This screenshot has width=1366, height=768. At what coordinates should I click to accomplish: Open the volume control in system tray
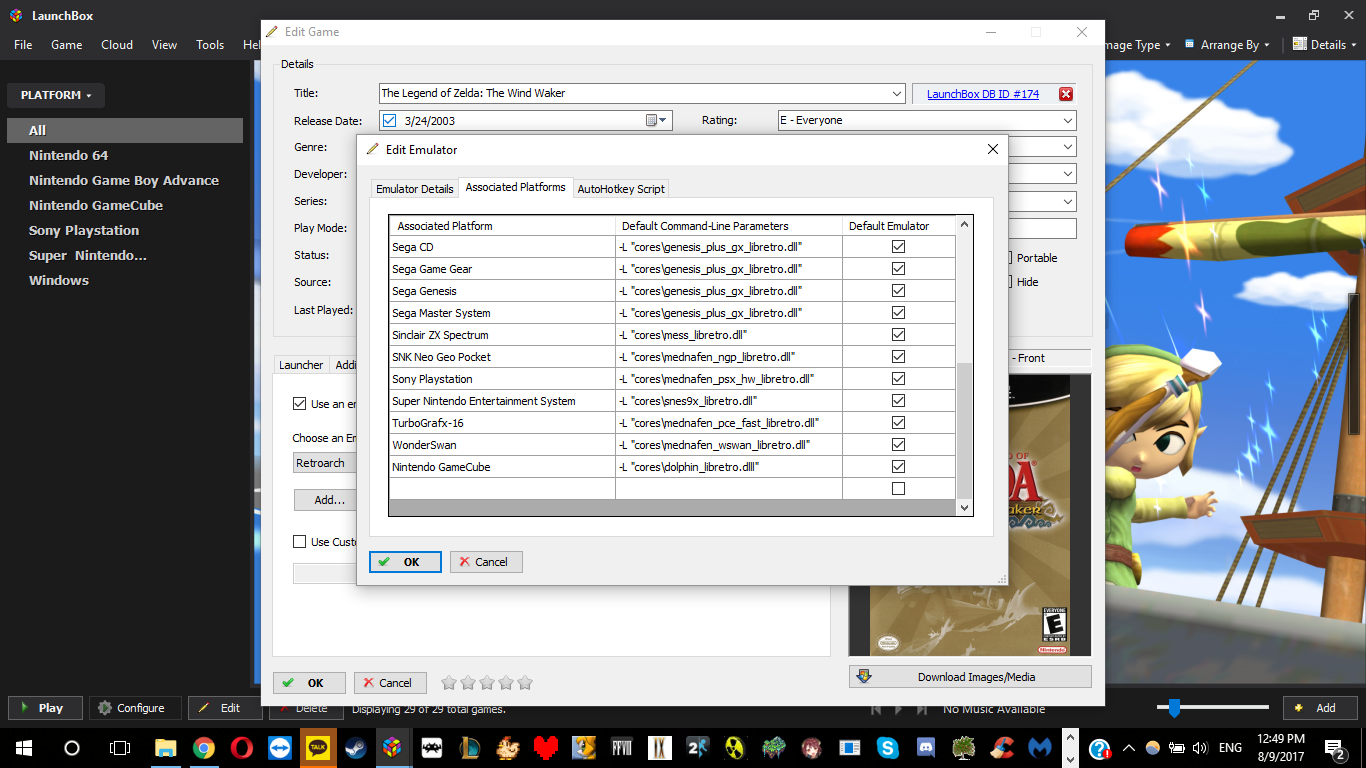coord(1199,747)
